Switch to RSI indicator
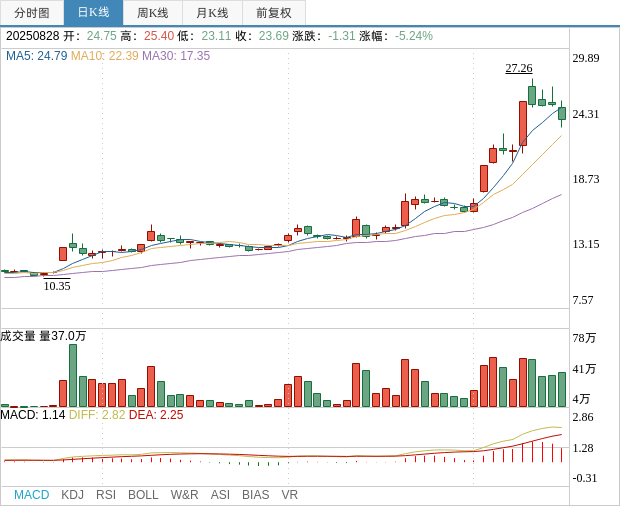The height and width of the screenshot is (506, 620). coord(106,495)
